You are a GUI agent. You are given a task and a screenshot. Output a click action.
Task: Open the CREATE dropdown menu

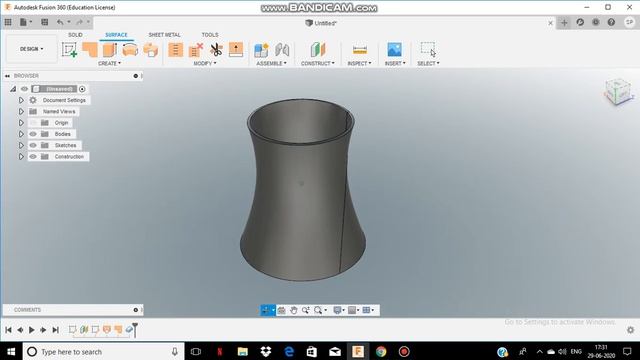coord(109,63)
